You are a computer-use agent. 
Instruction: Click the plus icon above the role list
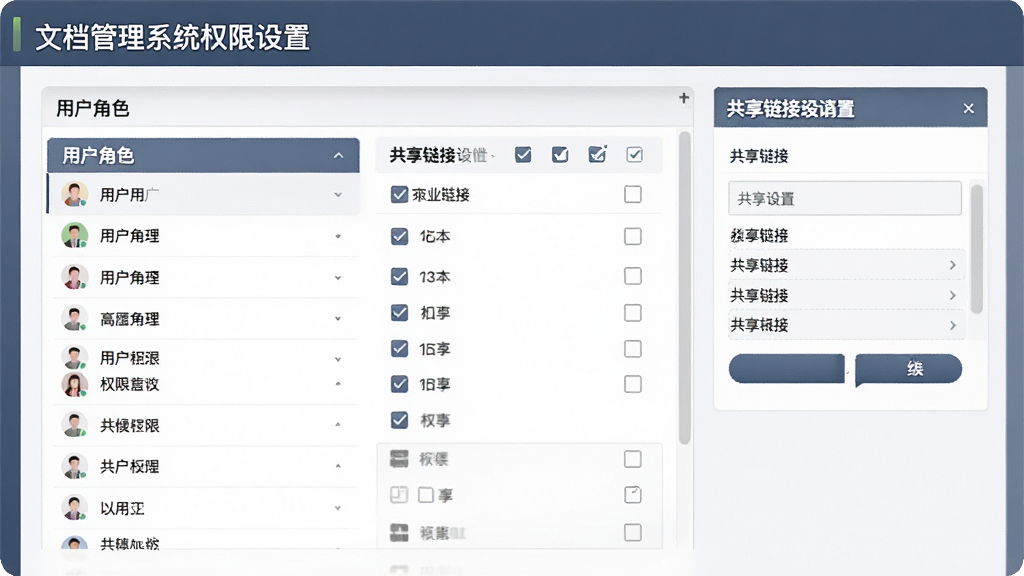684,97
